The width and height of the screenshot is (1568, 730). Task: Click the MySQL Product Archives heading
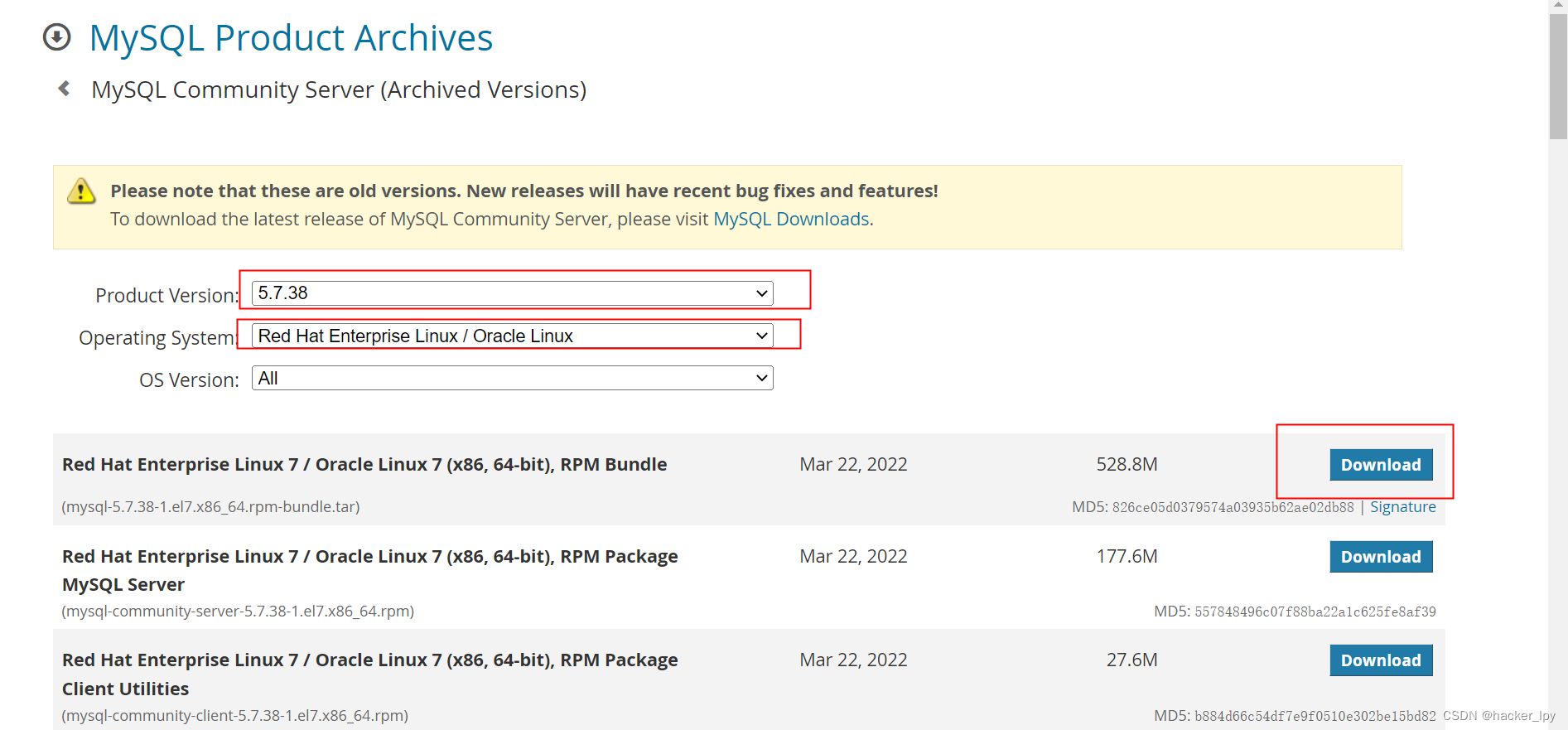(x=291, y=38)
